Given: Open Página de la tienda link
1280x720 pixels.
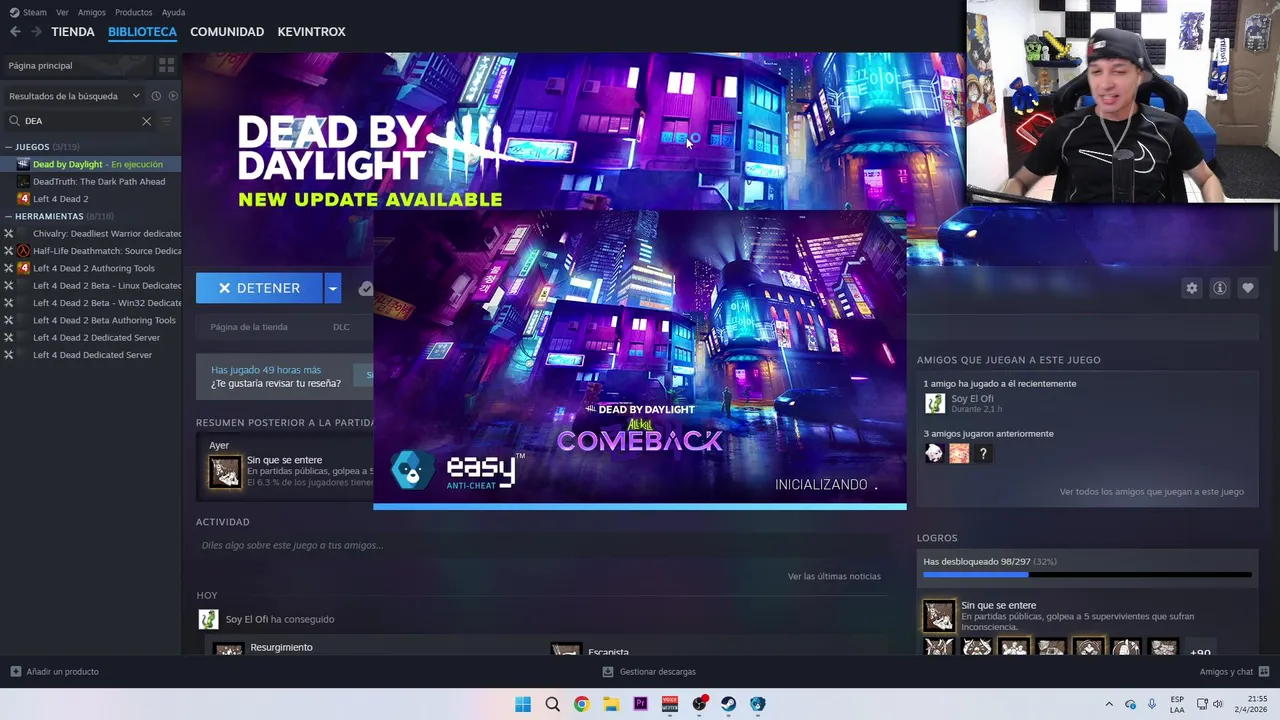Looking at the screenshot, I should click(249, 327).
